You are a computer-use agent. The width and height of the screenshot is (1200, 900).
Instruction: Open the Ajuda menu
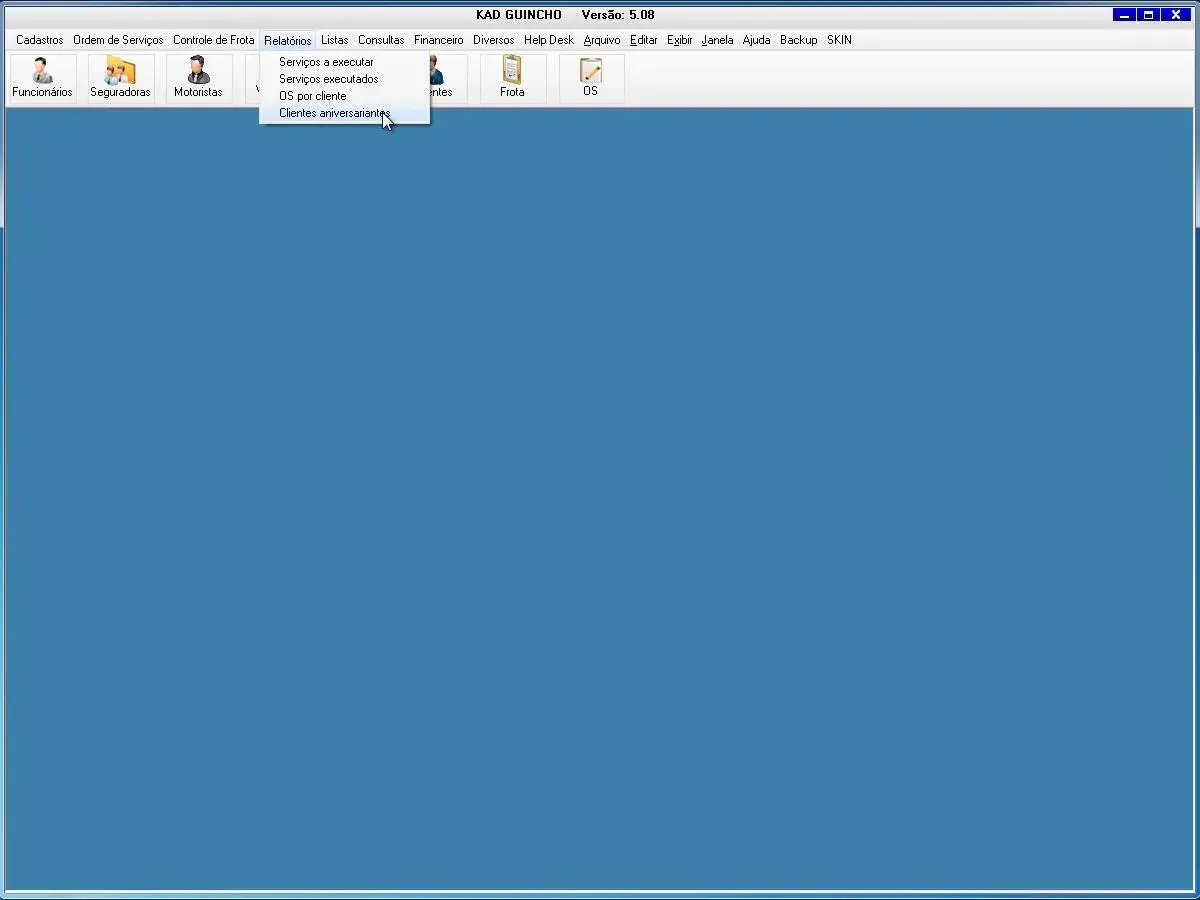point(756,40)
